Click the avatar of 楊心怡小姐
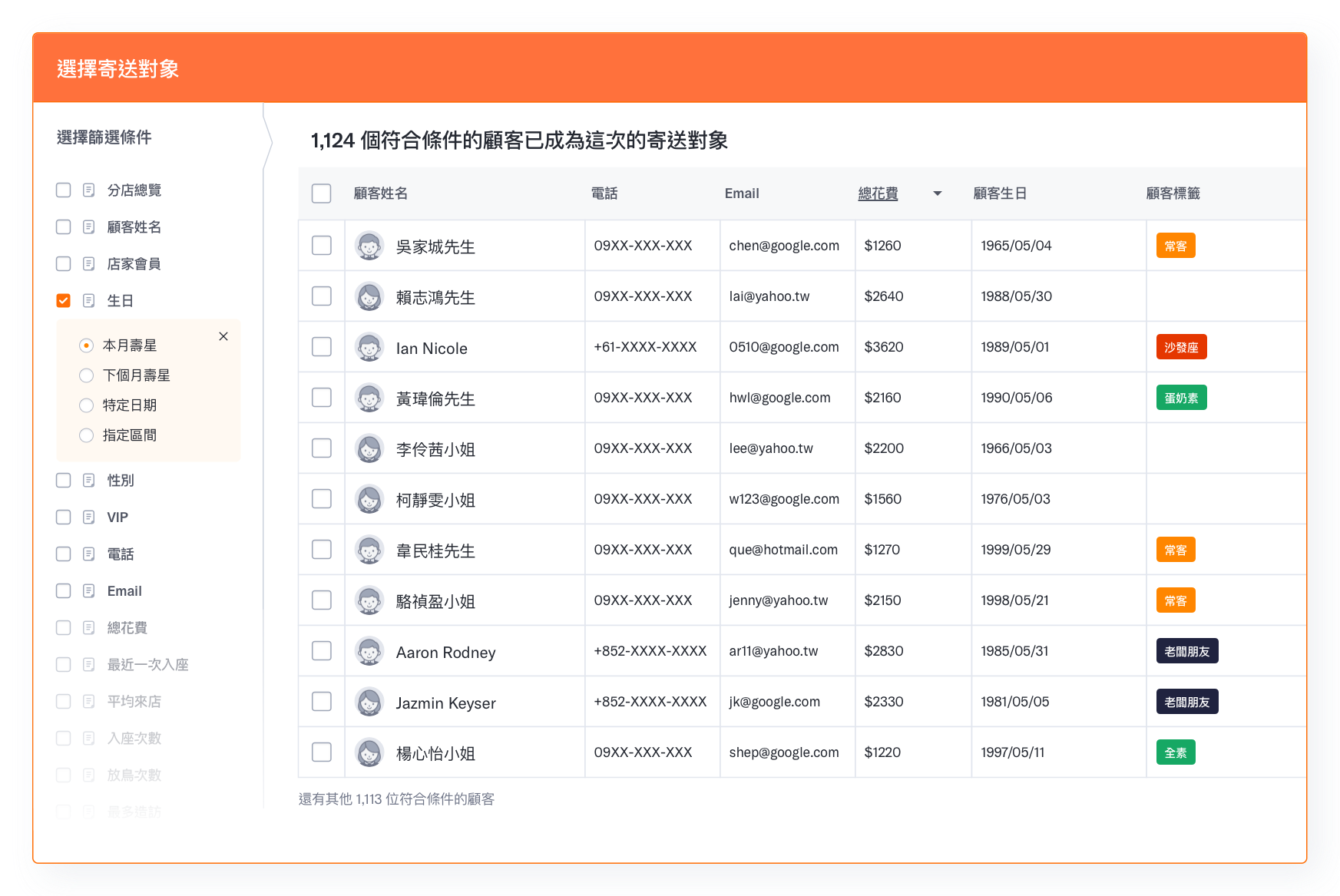The image size is (1340, 896). point(369,752)
